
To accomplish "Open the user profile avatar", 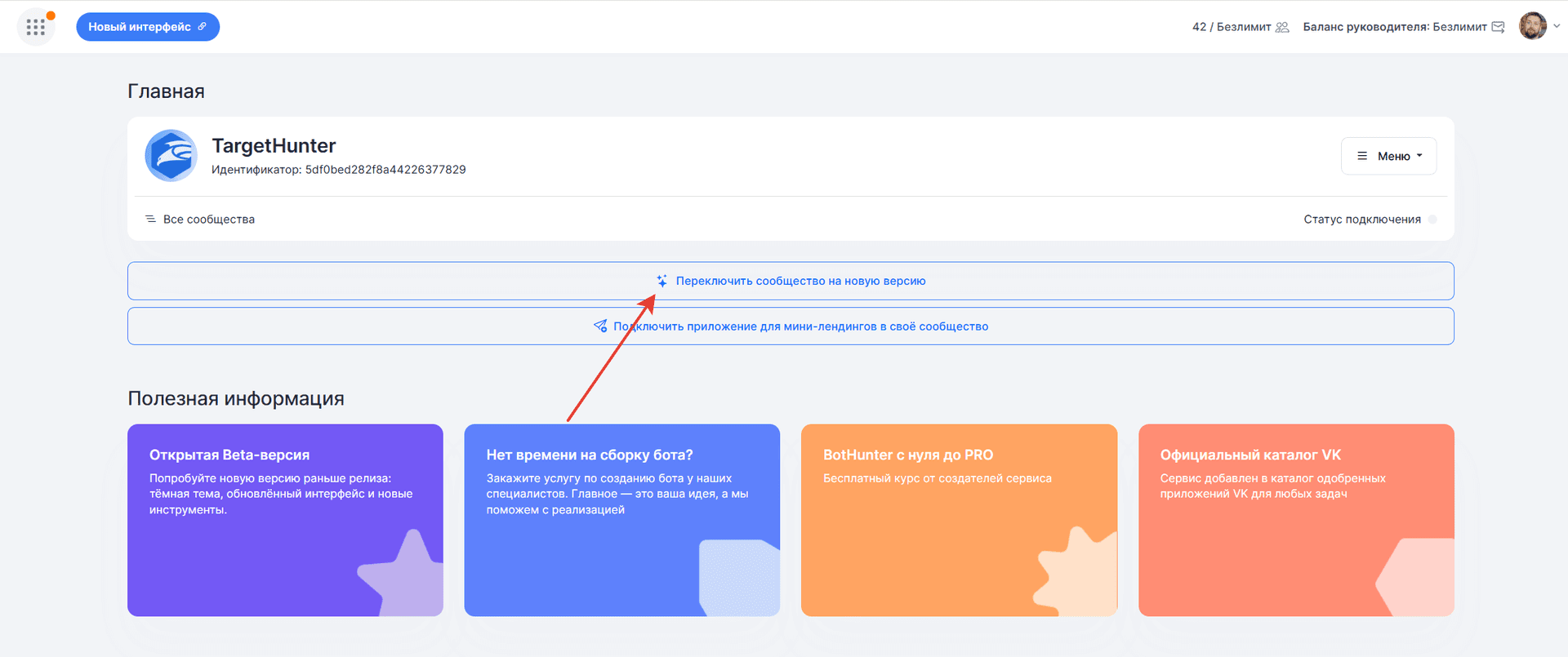I will (1533, 26).
